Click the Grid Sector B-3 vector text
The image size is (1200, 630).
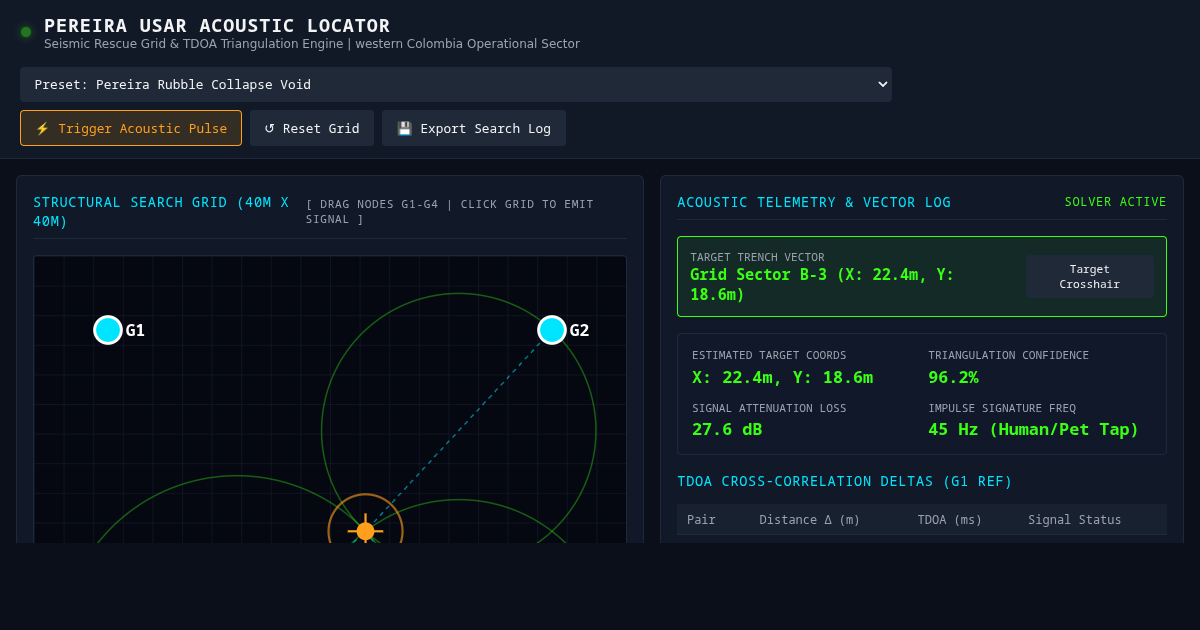[822, 284]
